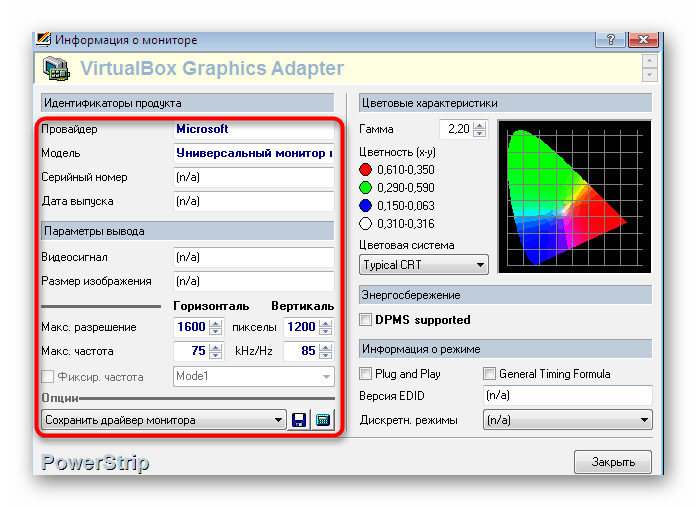Click the VirtualBox Graphics Adapter title

(x=212, y=68)
